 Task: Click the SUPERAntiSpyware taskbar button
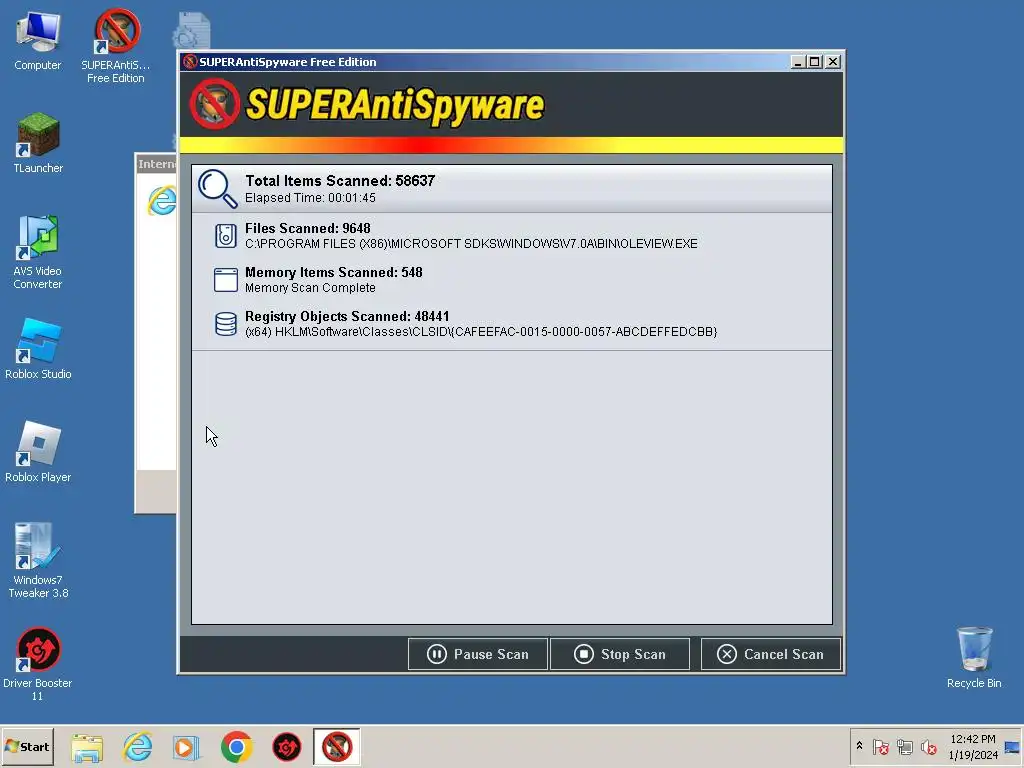pyautogui.click(x=336, y=747)
